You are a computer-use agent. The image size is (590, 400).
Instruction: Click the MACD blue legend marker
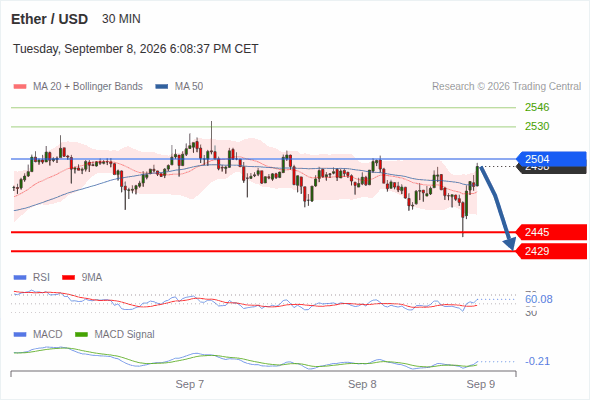[20, 335]
